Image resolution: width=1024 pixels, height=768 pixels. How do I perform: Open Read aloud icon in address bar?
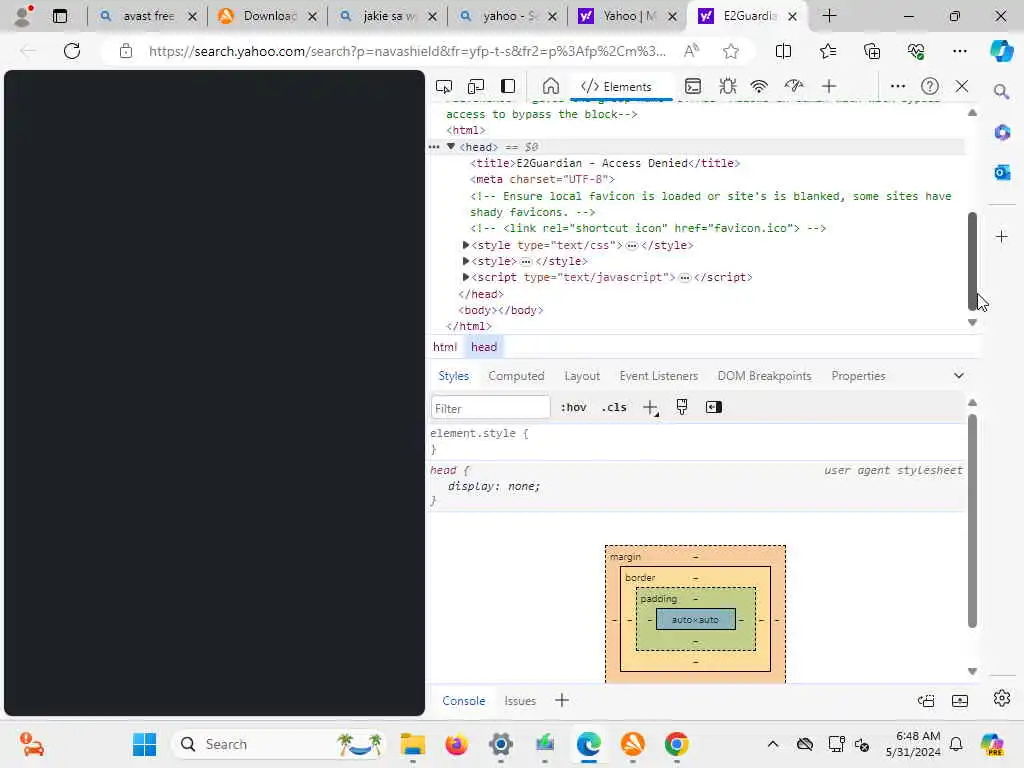pos(691,51)
